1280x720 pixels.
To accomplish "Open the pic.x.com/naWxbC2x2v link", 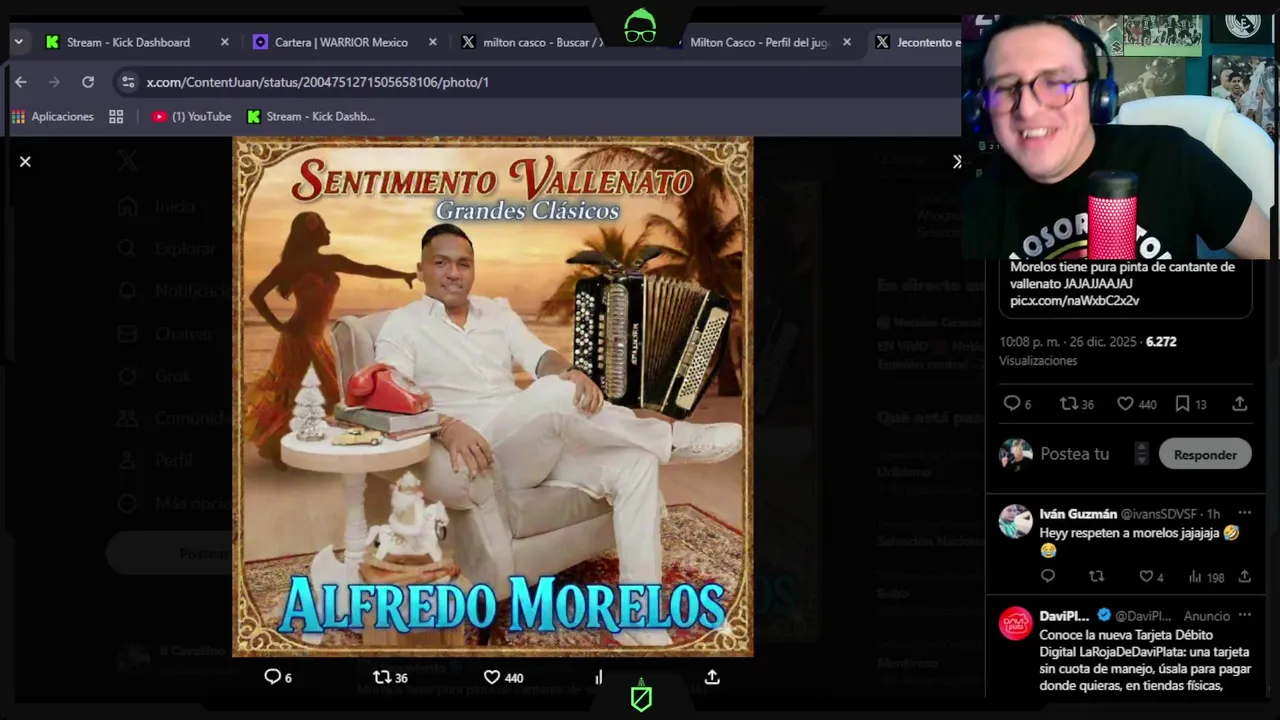I will [x=1074, y=300].
